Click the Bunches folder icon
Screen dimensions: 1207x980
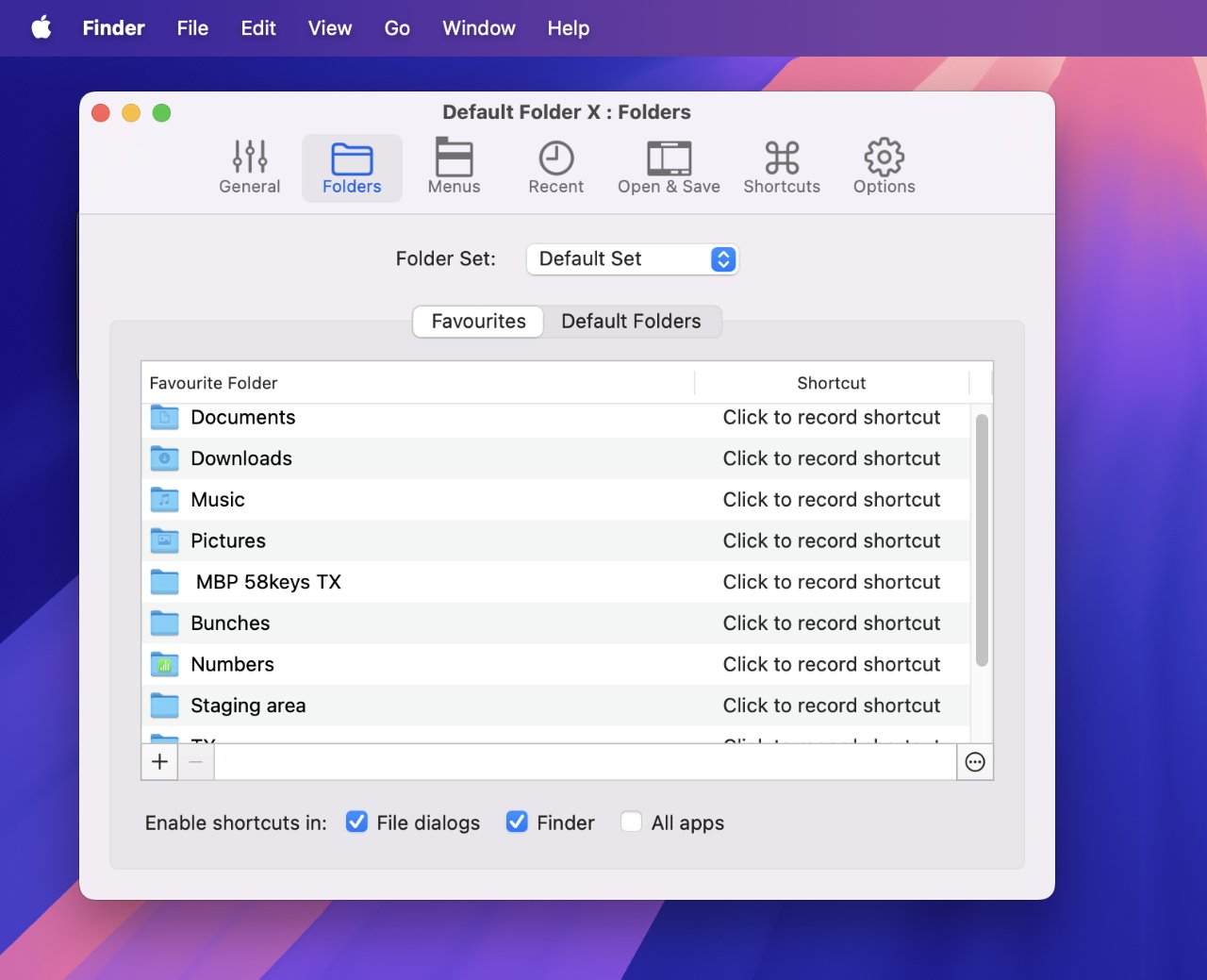pyautogui.click(x=165, y=623)
